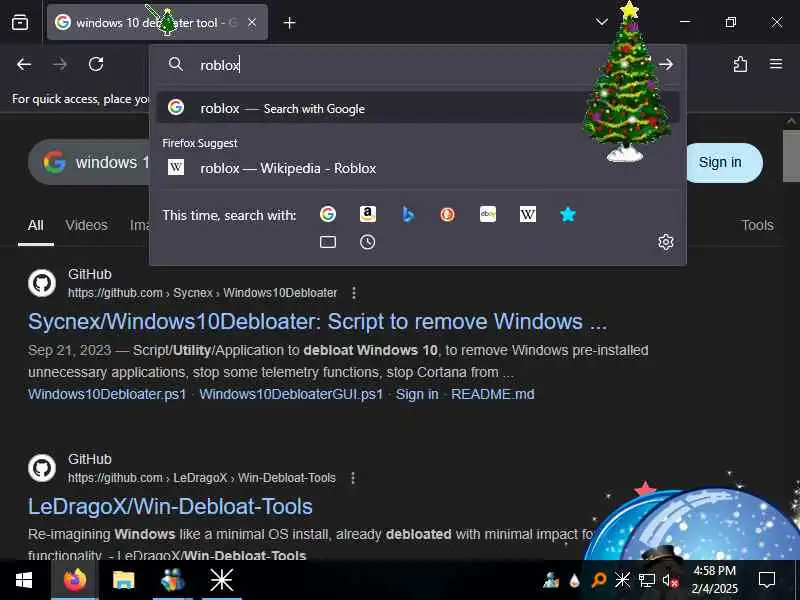Open the README.md sublink
Image resolution: width=800 pixels, height=600 pixels.
493,394
